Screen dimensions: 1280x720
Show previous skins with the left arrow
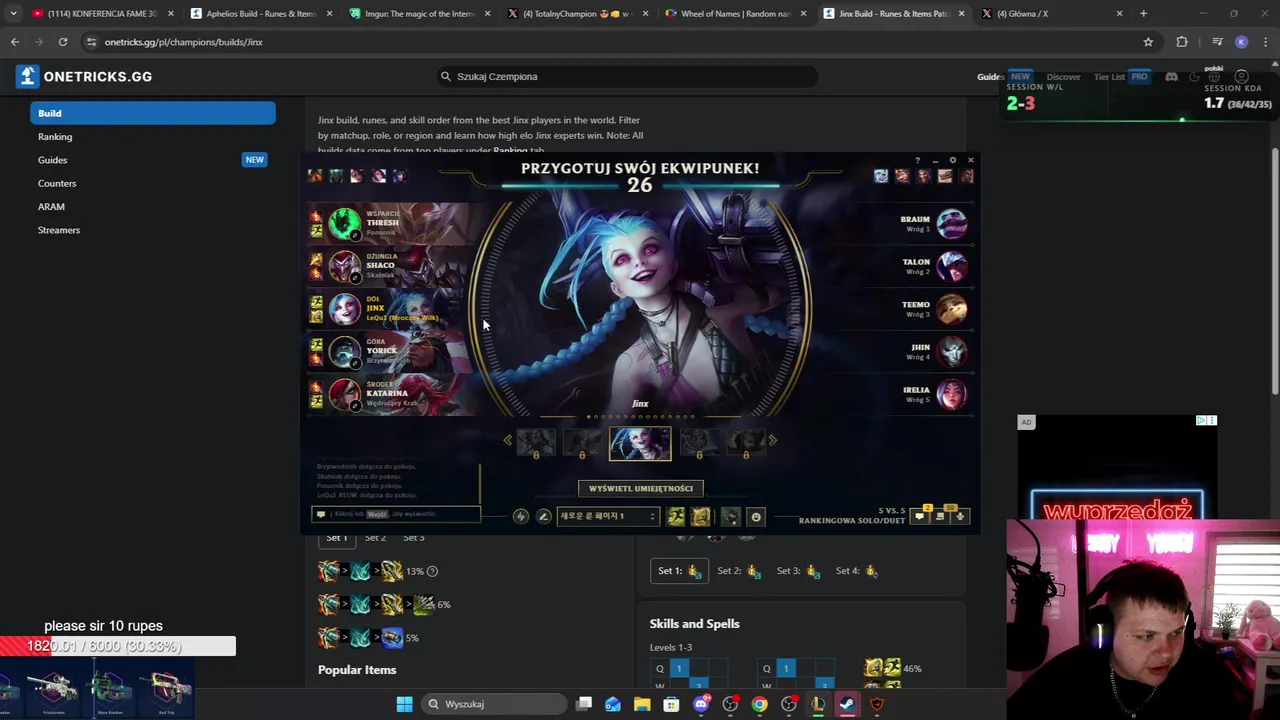coord(508,440)
